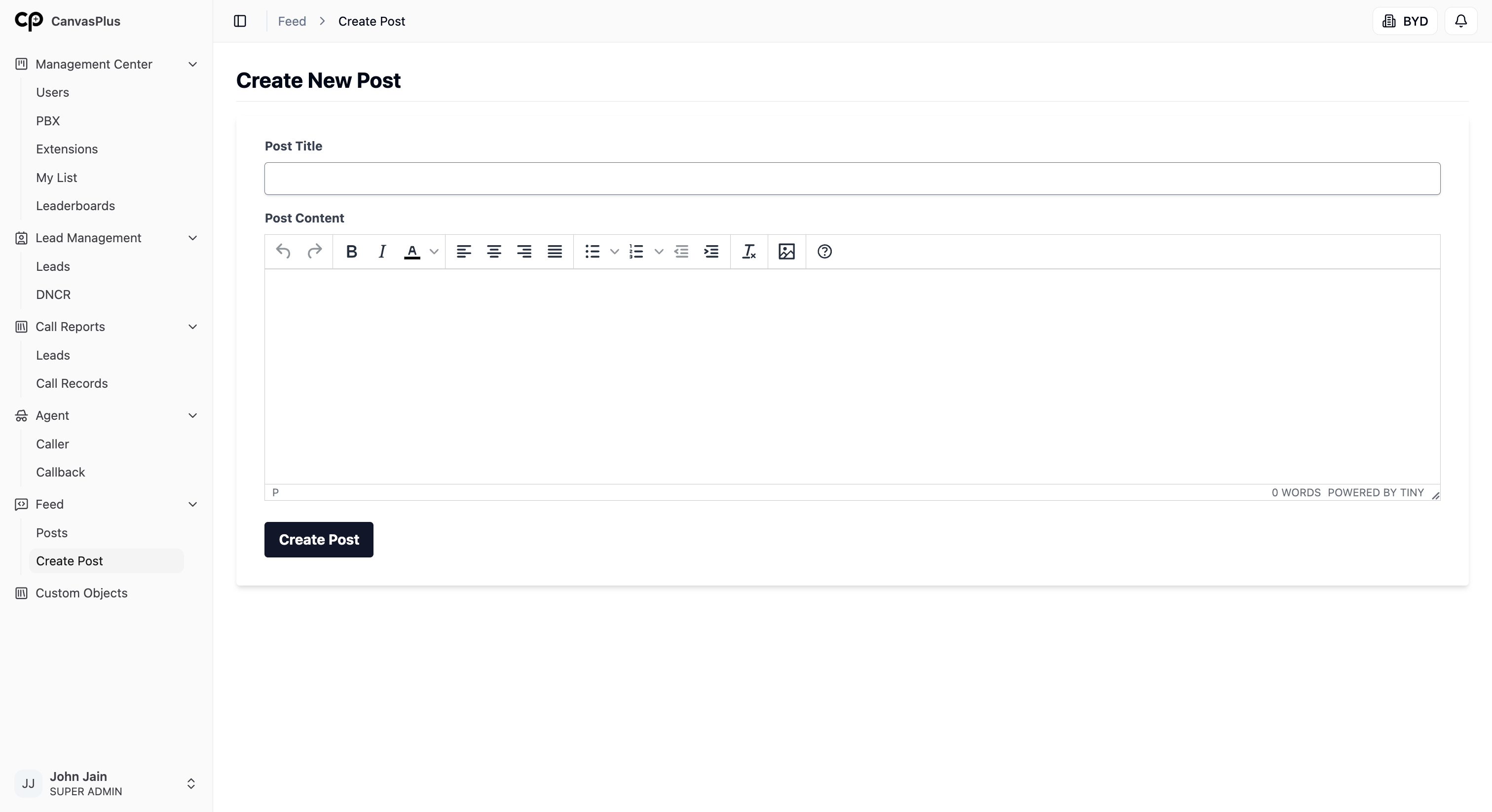Open numbered list style dropdown

(659, 252)
